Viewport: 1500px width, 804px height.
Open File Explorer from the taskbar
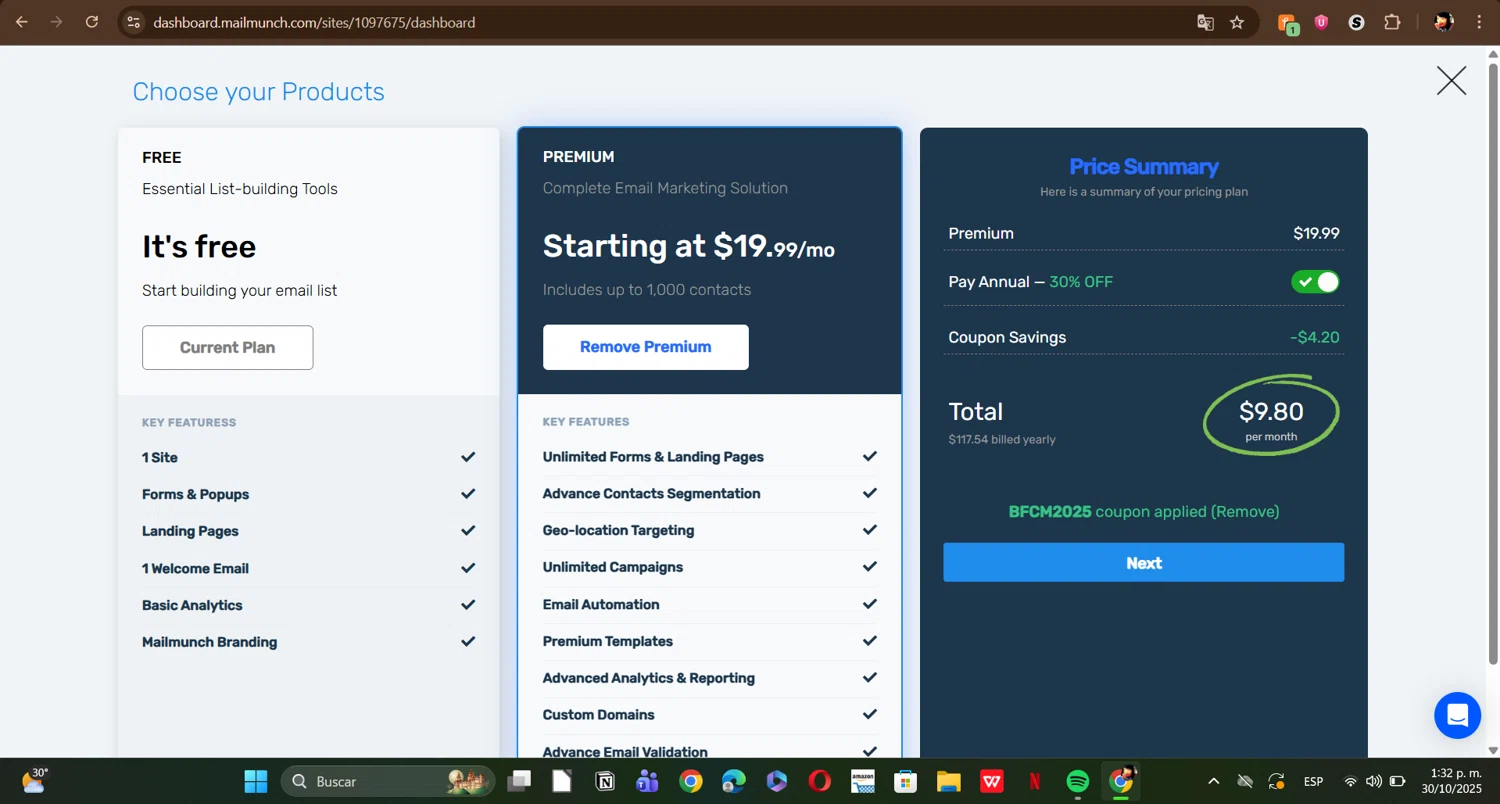pos(949,781)
